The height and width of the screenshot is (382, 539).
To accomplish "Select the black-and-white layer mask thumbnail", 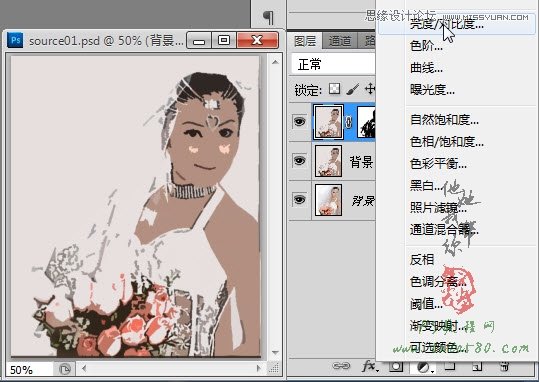I will click(x=366, y=122).
